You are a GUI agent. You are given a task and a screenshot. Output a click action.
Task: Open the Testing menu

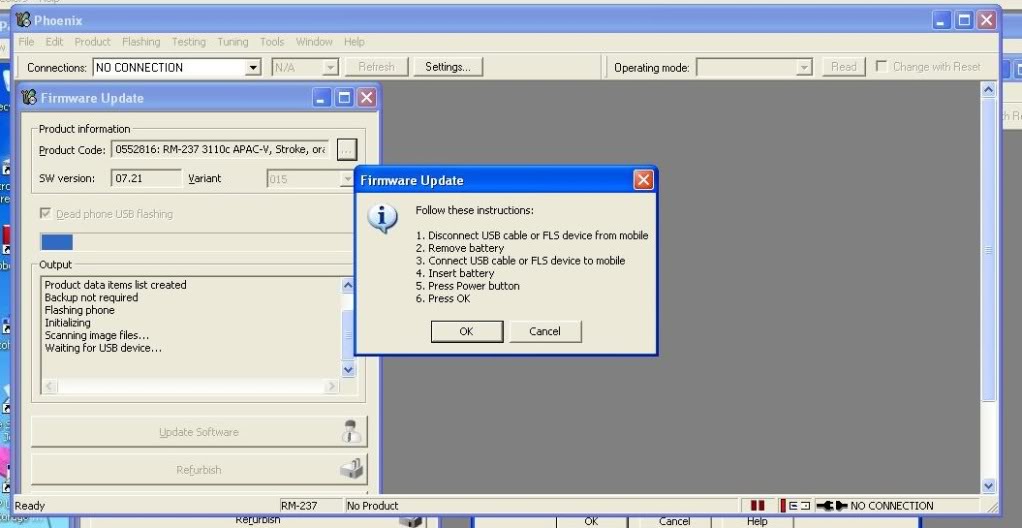click(188, 42)
